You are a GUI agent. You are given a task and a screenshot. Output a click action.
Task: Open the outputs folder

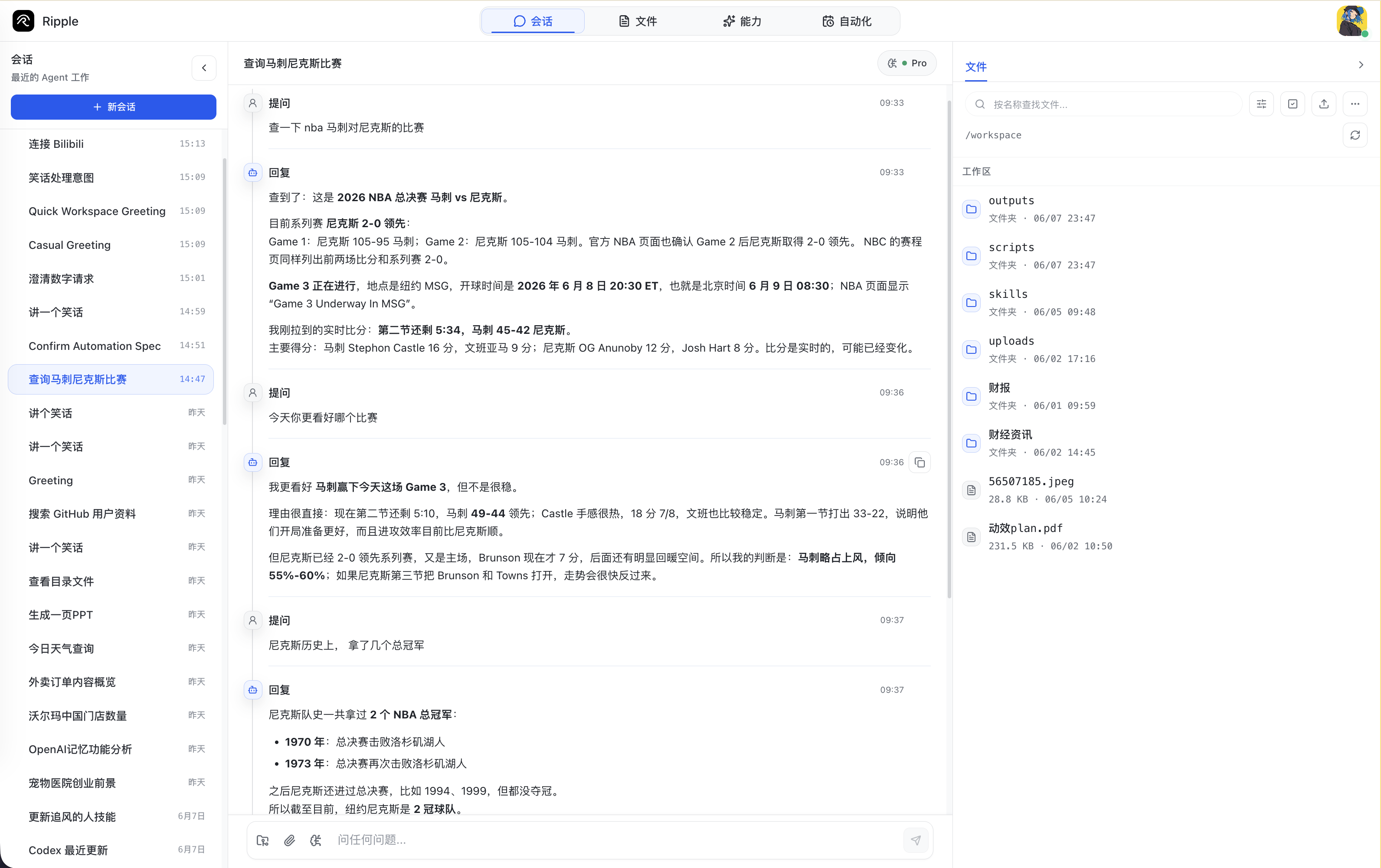tap(1165, 209)
